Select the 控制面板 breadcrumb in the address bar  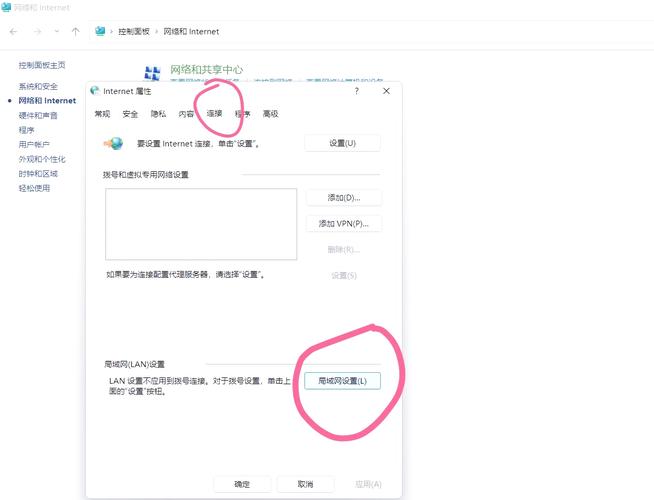(x=134, y=32)
